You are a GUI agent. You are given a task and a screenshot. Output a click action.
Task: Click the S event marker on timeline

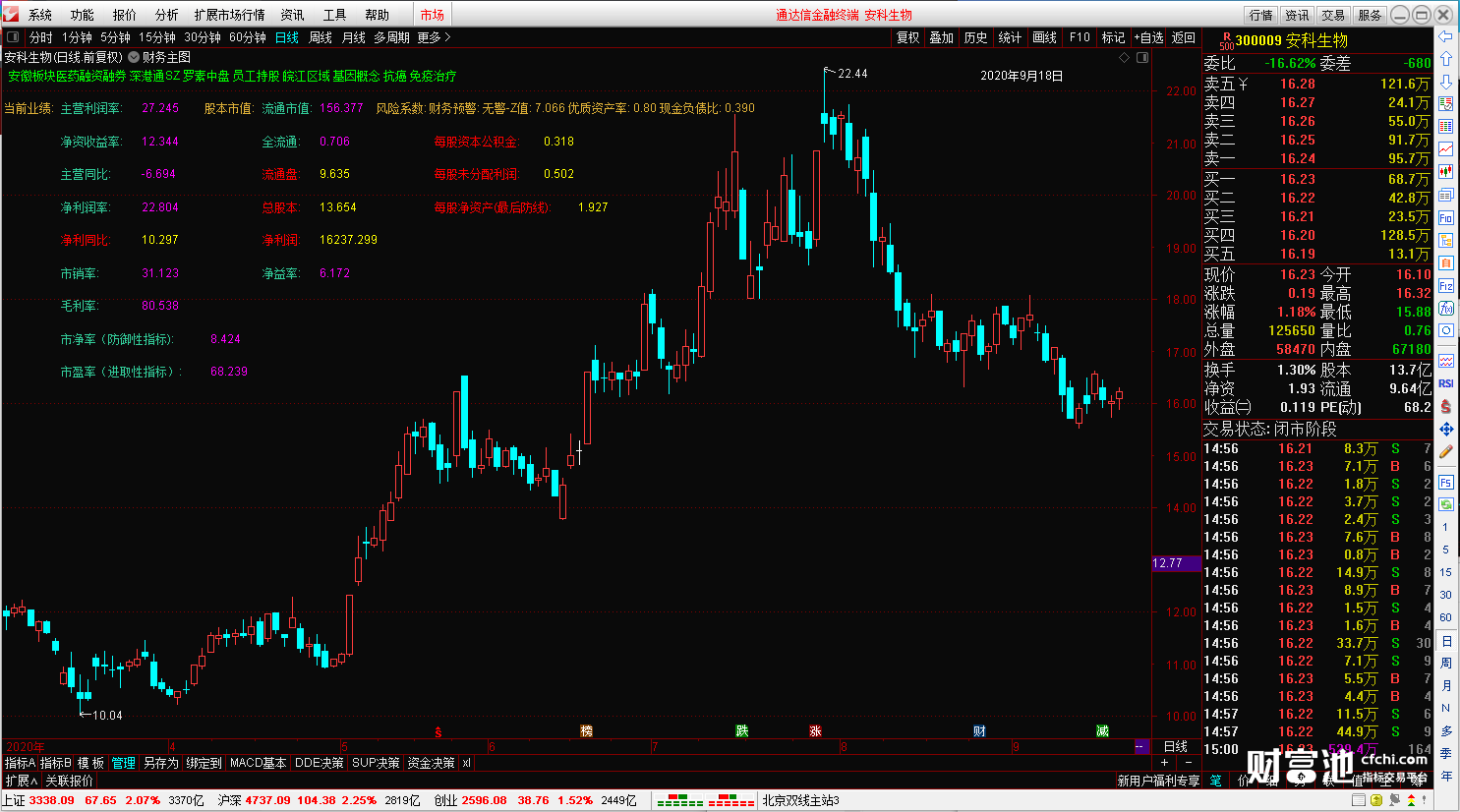pos(438,731)
